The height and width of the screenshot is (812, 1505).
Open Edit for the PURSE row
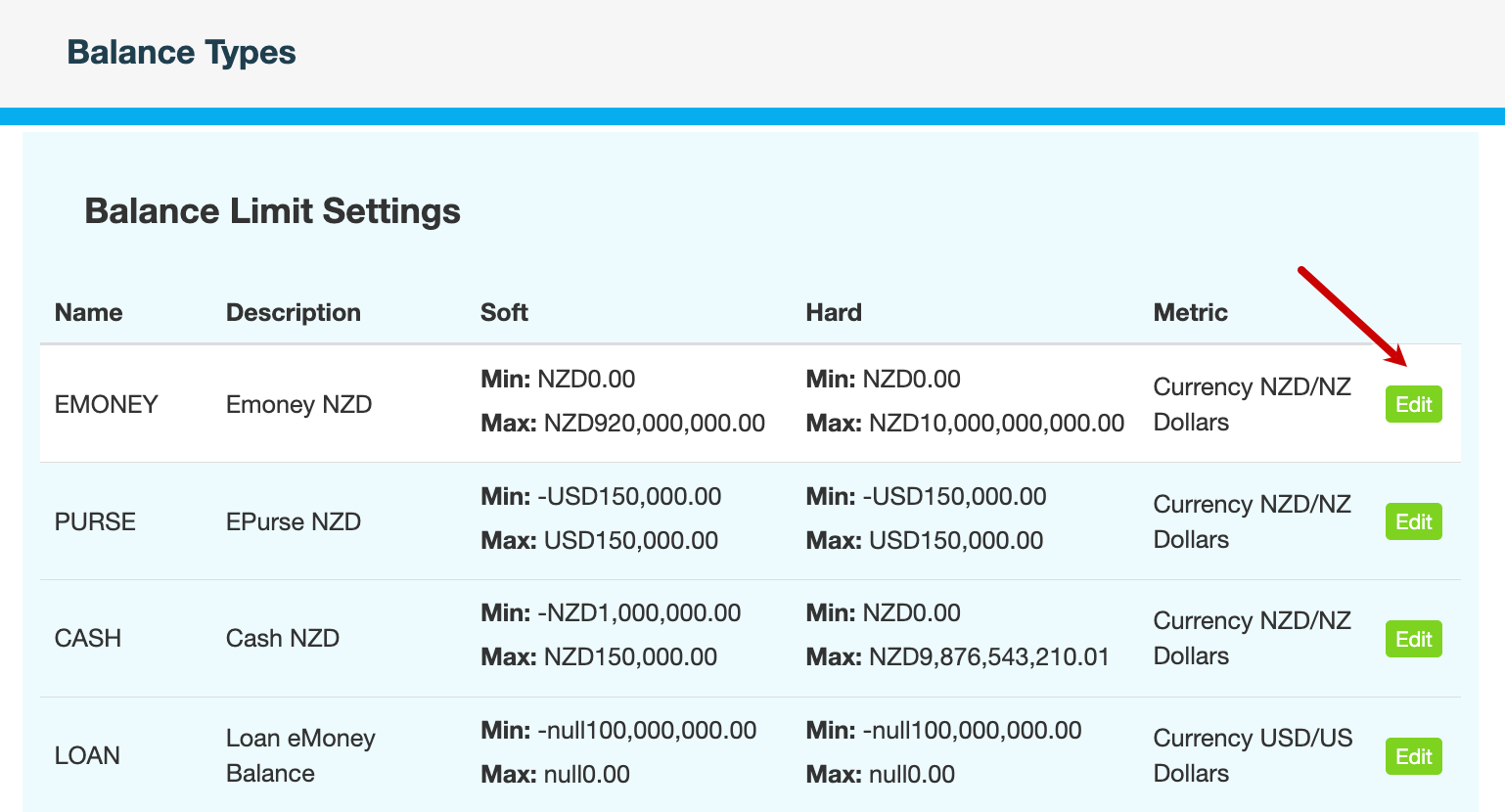[x=1413, y=521]
